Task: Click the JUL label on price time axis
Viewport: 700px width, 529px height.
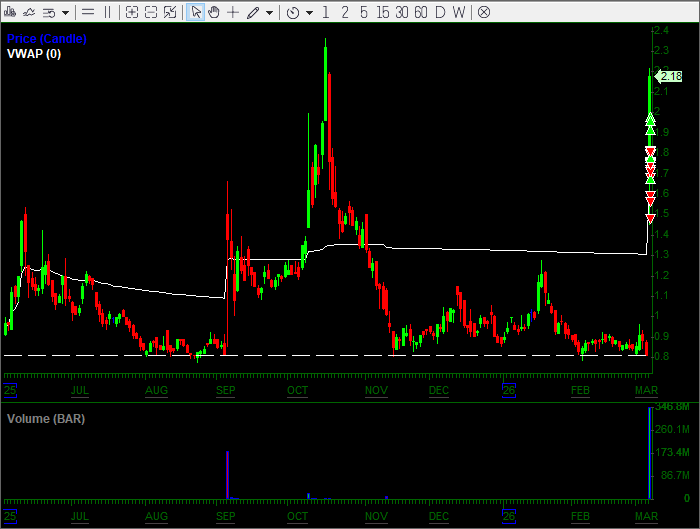Action: click(80, 390)
